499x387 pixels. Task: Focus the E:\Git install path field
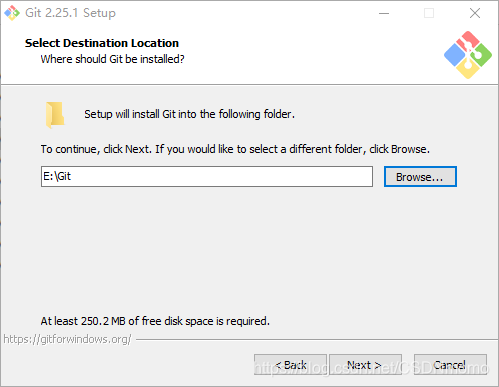(207, 176)
